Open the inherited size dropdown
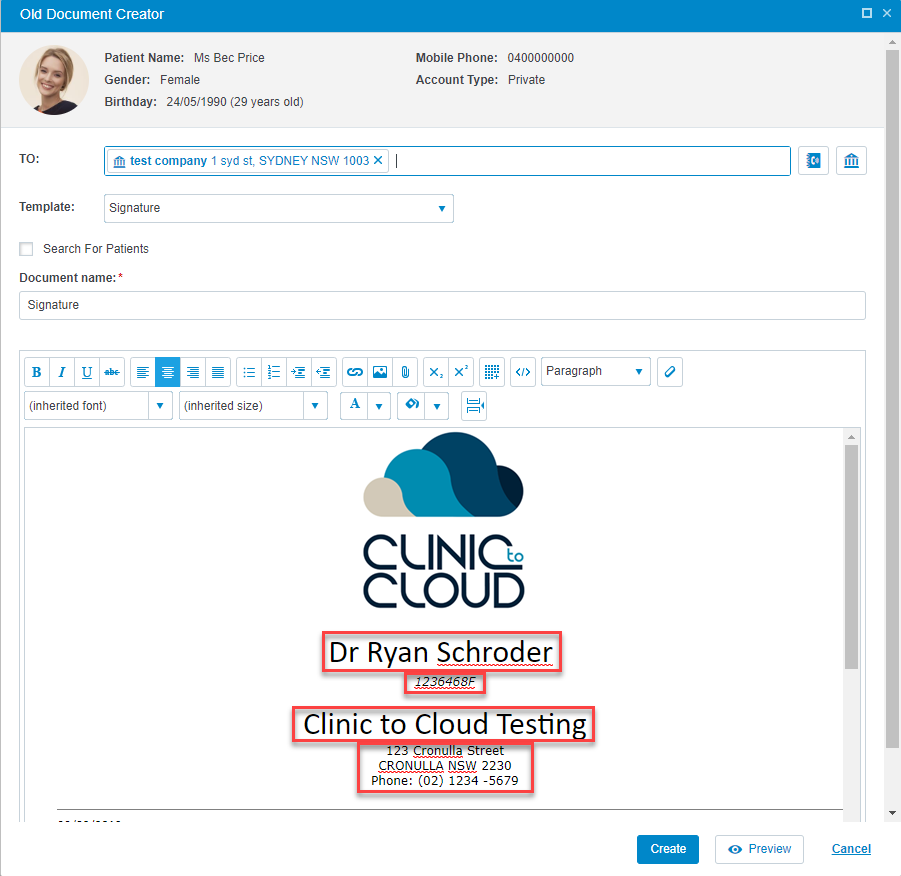Image resolution: width=901 pixels, height=876 pixels. click(253, 406)
